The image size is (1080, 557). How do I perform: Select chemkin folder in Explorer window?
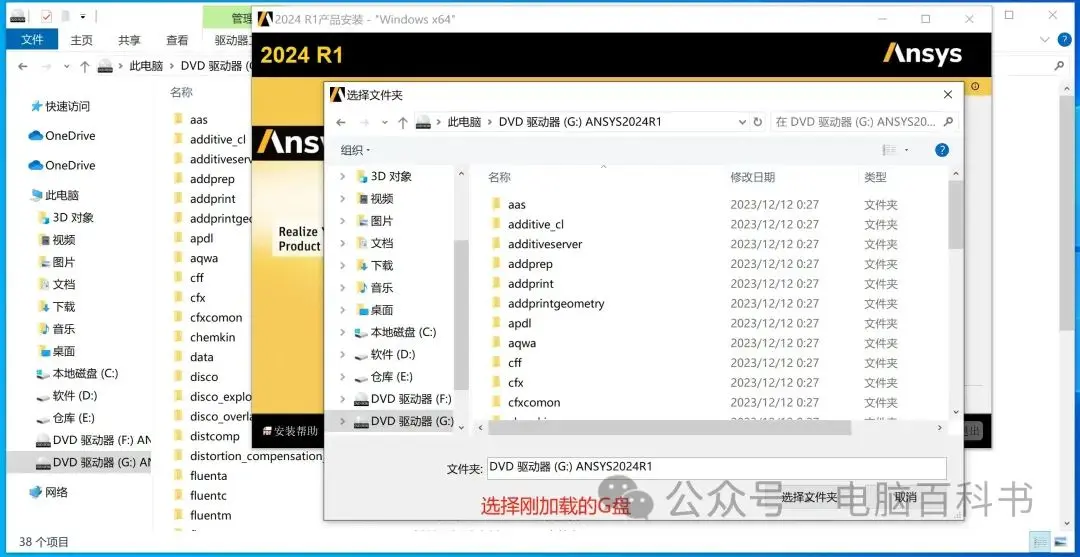212,337
